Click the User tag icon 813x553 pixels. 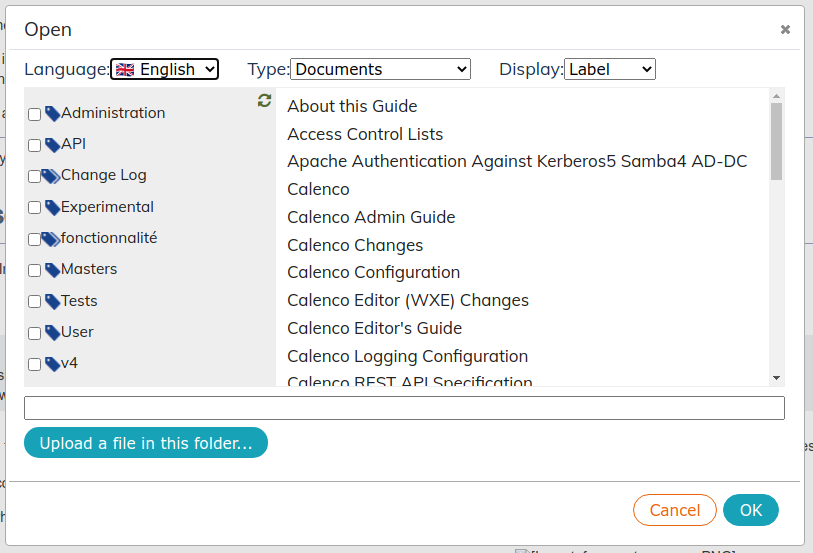(52, 332)
